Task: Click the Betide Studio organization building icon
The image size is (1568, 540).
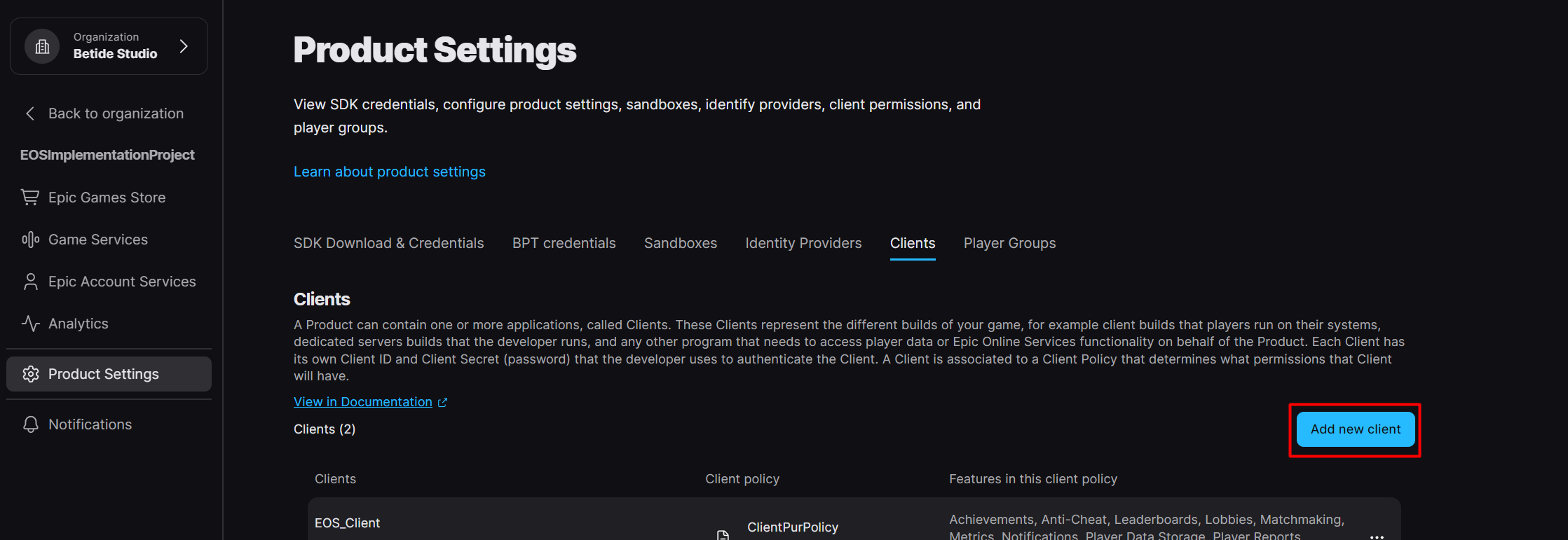Action: coord(42,46)
